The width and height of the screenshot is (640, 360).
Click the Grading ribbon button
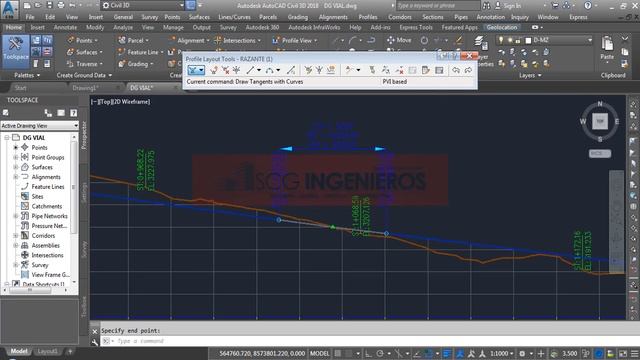(x=136, y=64)
